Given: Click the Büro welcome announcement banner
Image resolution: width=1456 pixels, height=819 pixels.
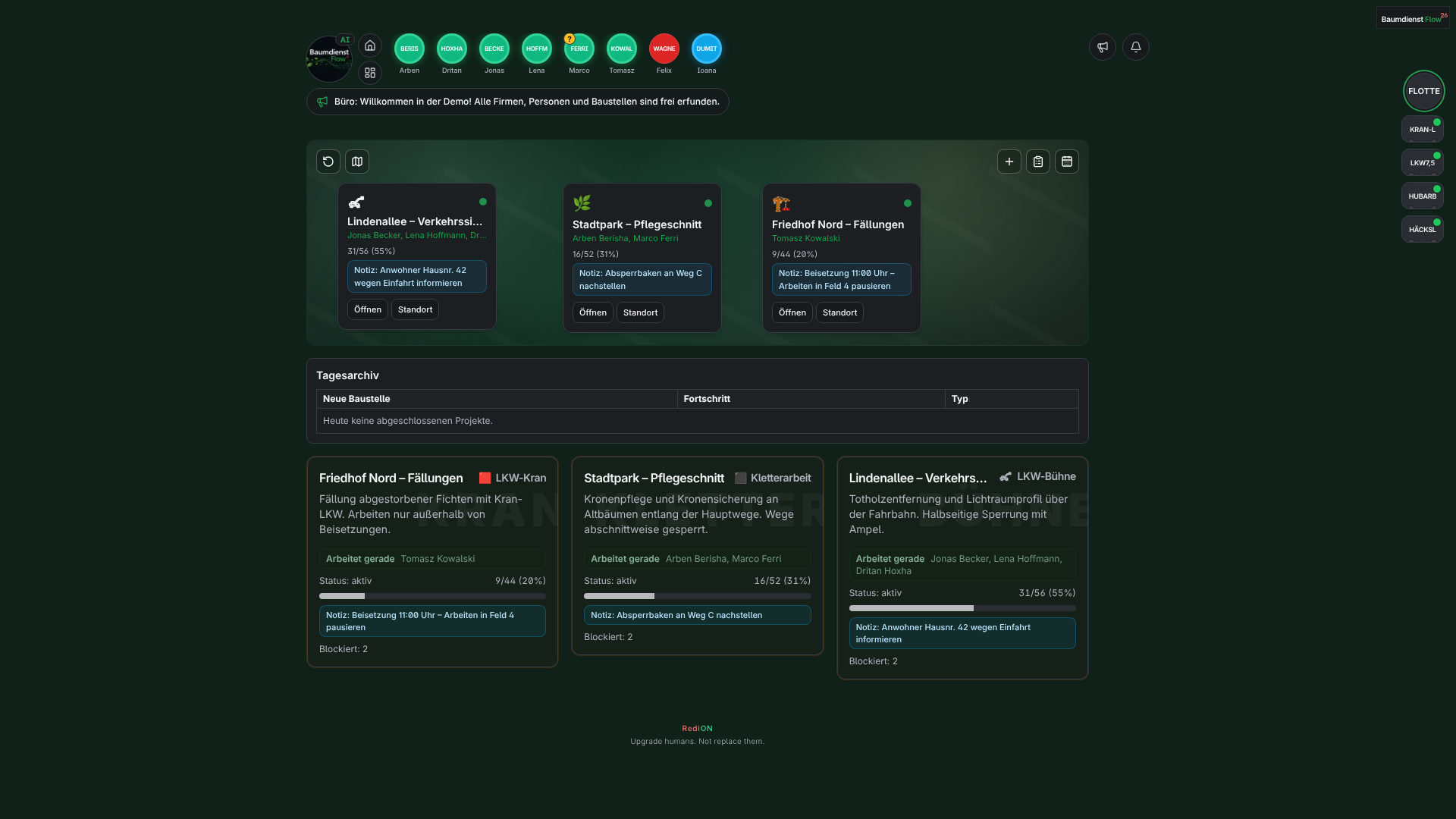Looking at the screenshot, I should [518, 102].
